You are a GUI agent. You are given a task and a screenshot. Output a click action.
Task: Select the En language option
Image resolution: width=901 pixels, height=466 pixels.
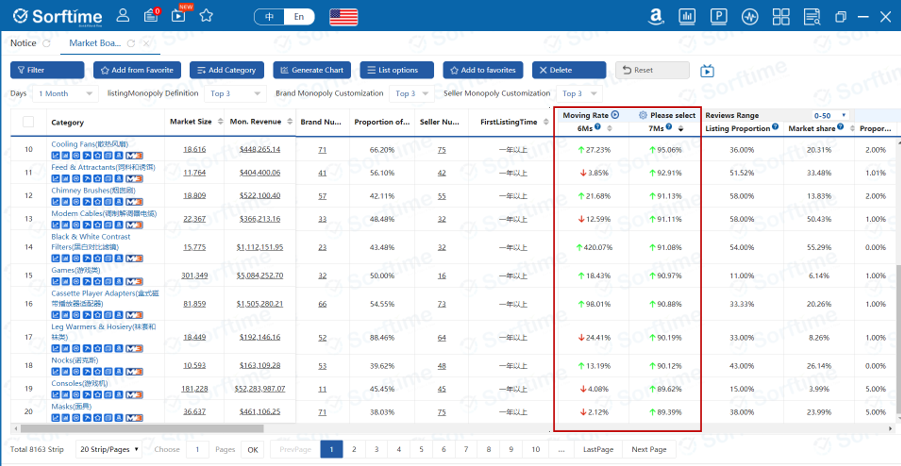[299, 17]
